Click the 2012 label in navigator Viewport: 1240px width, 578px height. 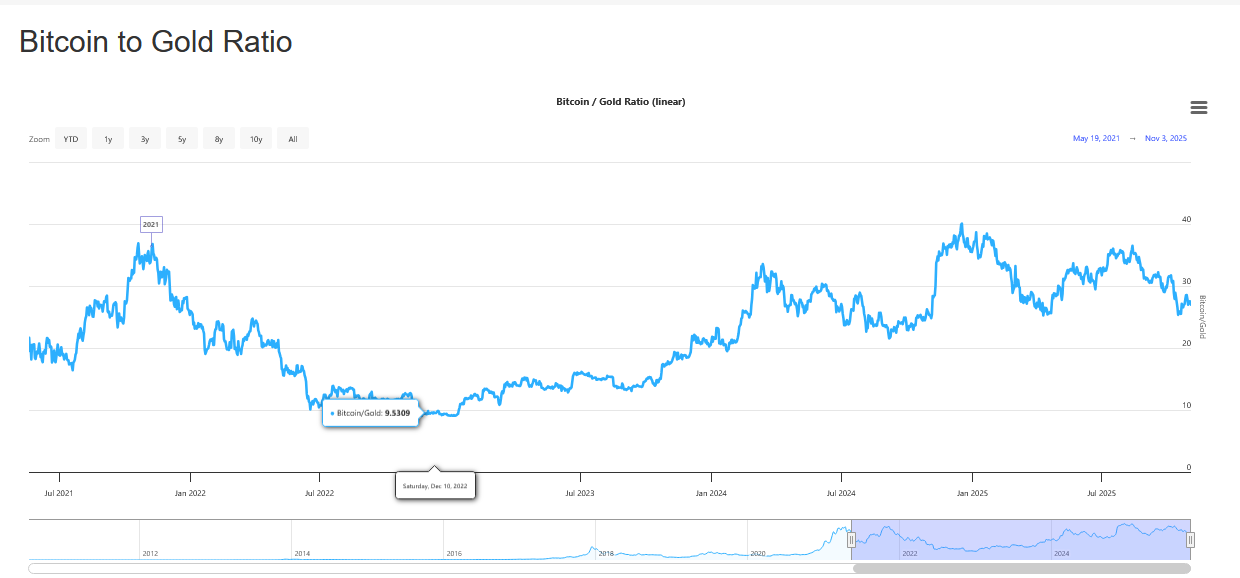point(150,553)
